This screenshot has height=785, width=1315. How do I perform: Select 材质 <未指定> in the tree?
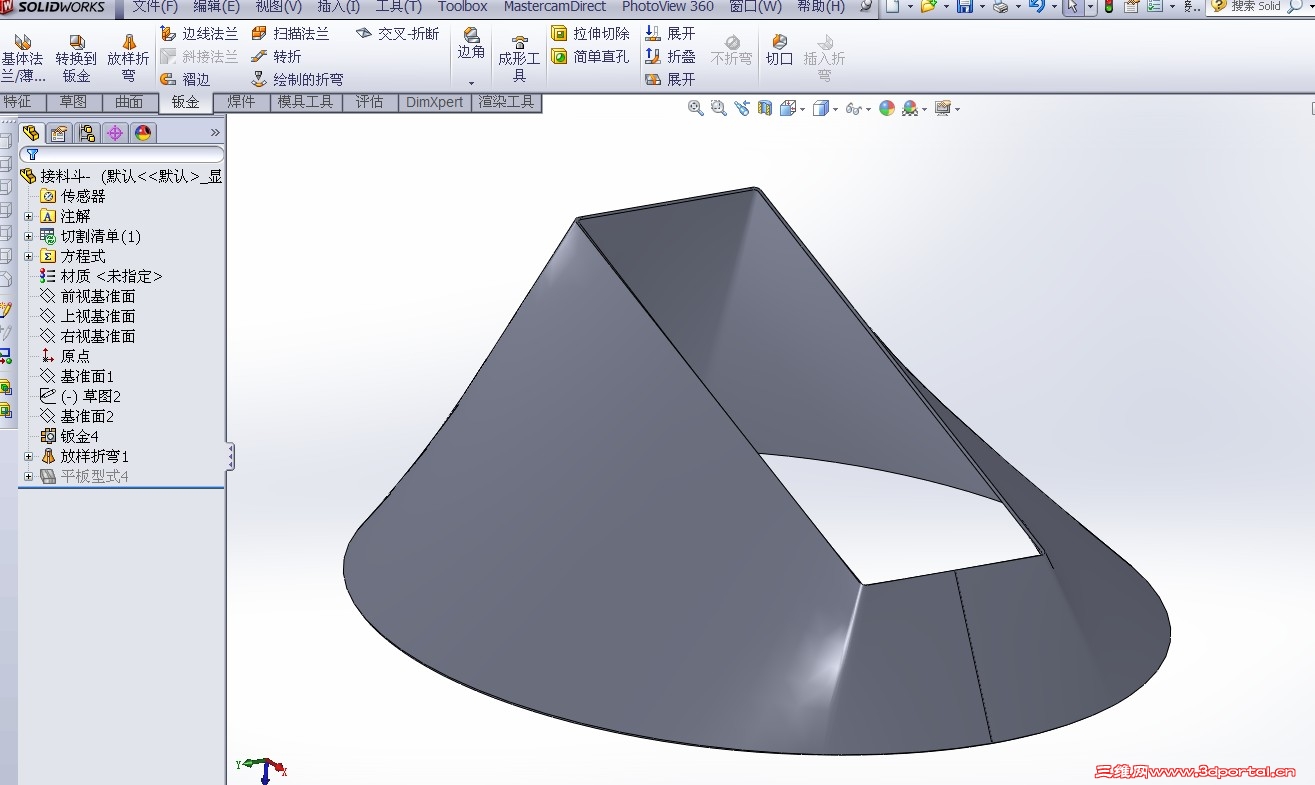pos(111,276)
